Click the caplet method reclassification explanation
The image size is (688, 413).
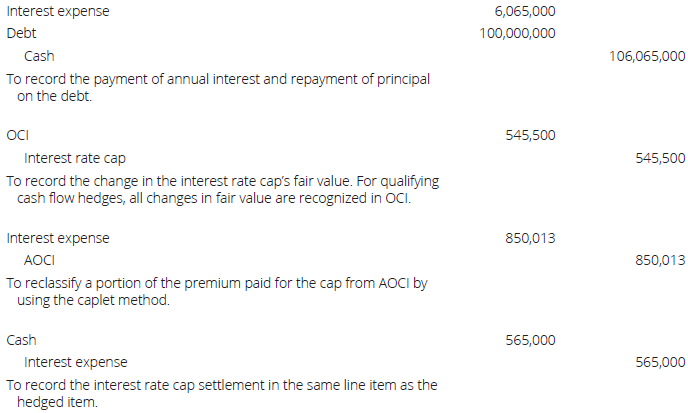coord(216,292)
